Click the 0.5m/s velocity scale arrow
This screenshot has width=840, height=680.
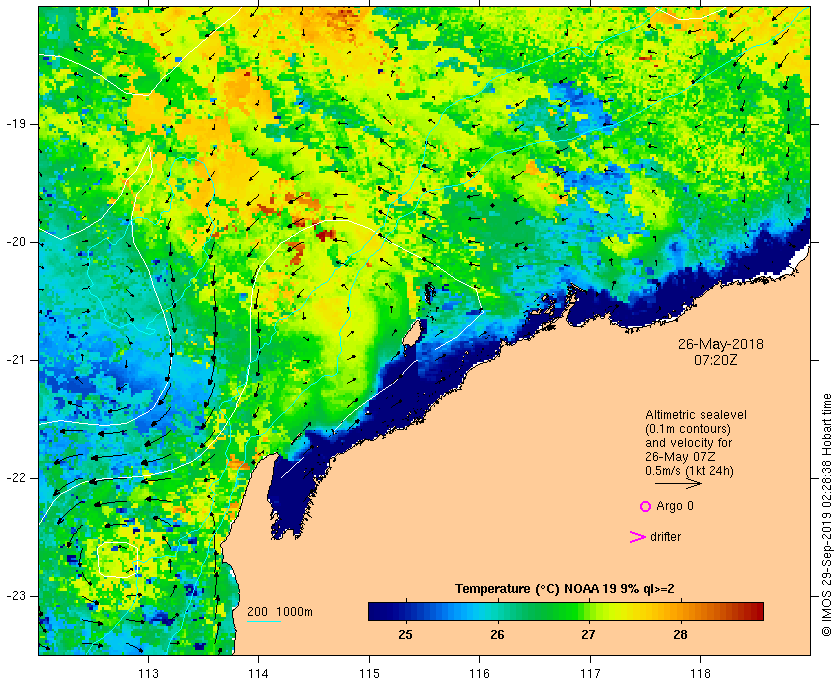click(678, 483)
